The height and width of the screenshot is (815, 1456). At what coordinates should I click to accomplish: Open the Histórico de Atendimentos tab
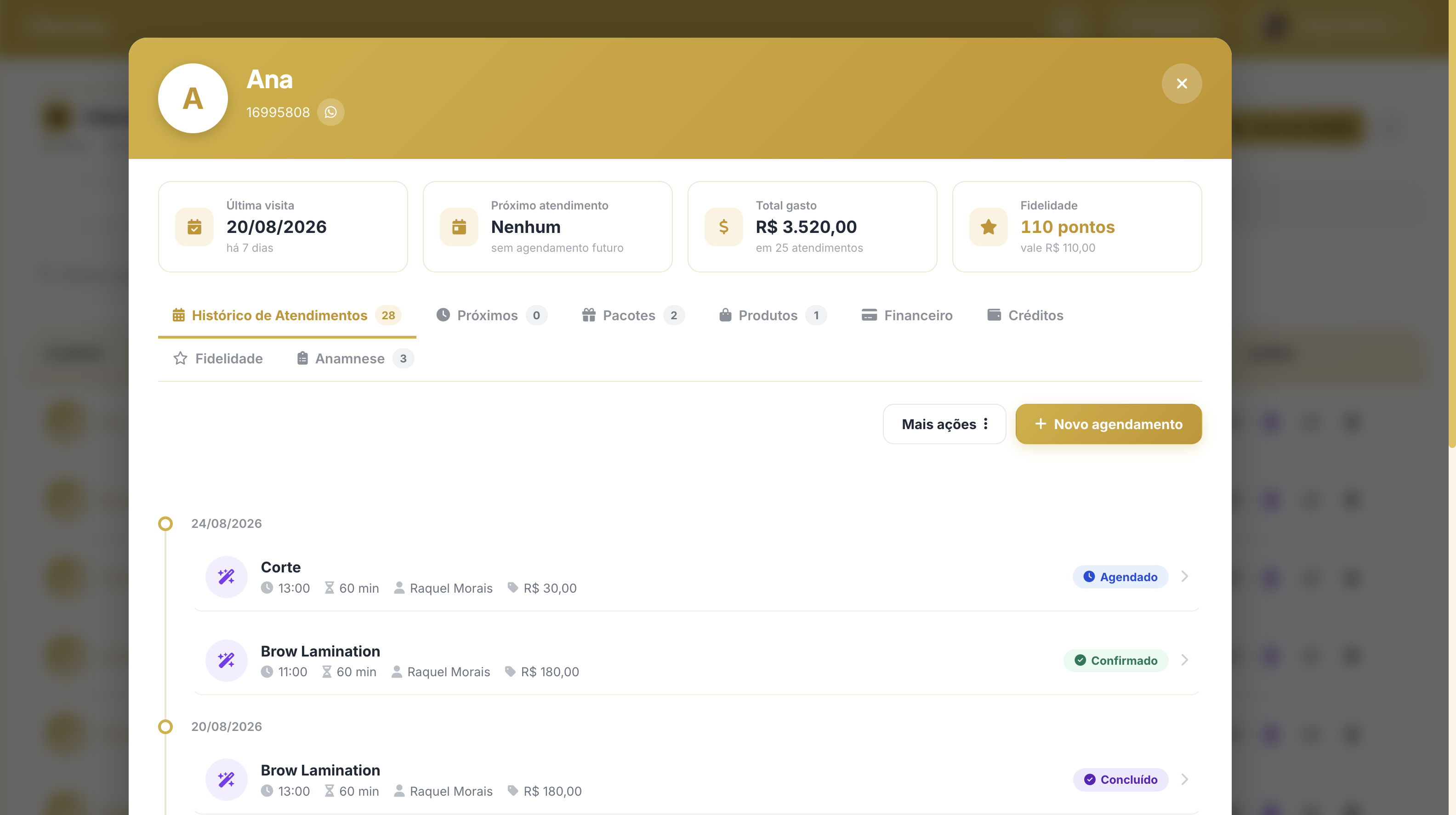[x=287, y=315]
